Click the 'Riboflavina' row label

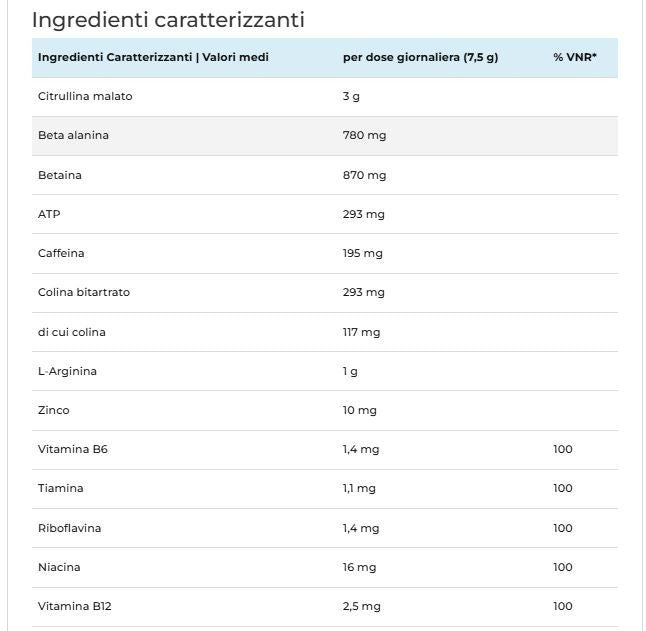(x=69, y=528)
